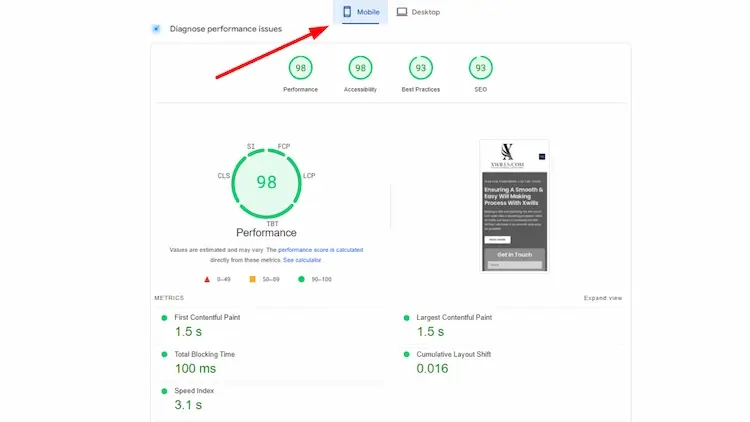Click the desktop monitor icon

point(402,12)
